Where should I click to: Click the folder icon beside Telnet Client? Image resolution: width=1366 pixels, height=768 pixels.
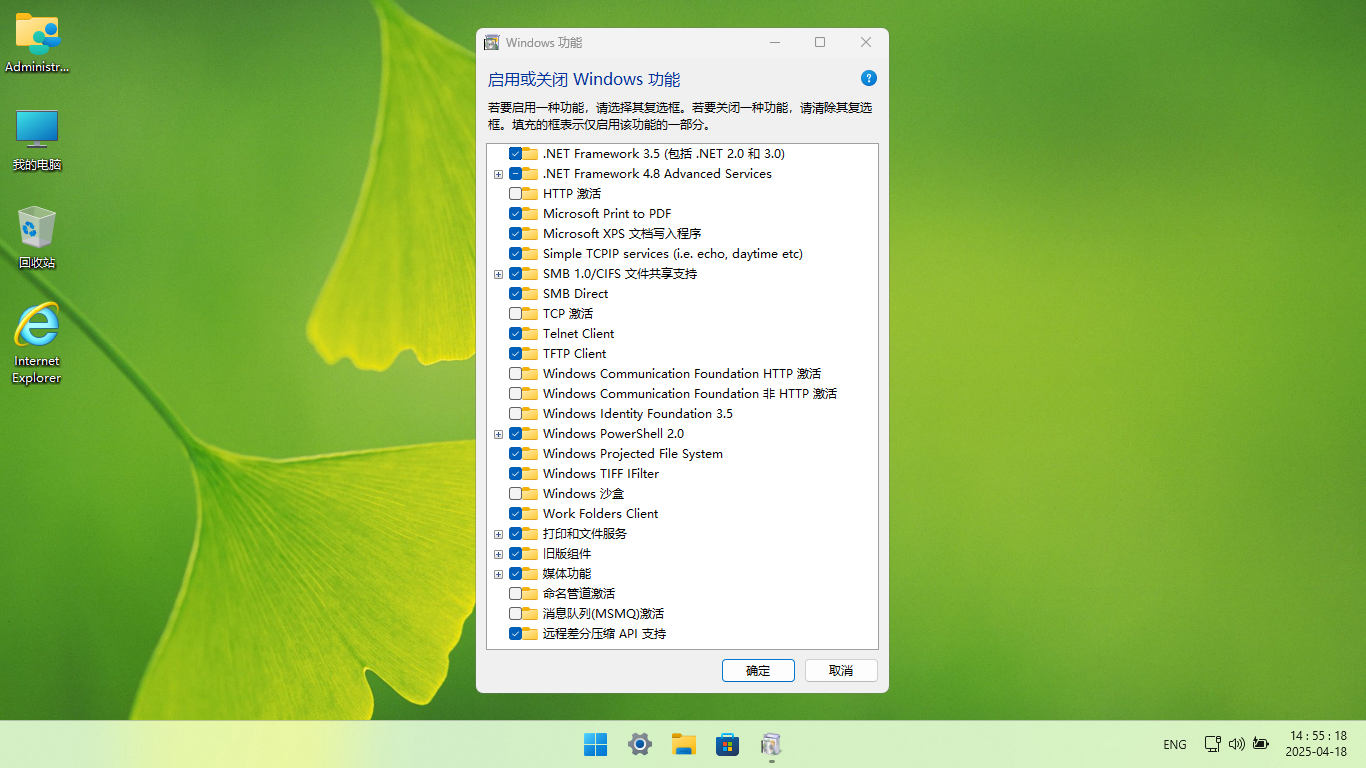(531, 333)
